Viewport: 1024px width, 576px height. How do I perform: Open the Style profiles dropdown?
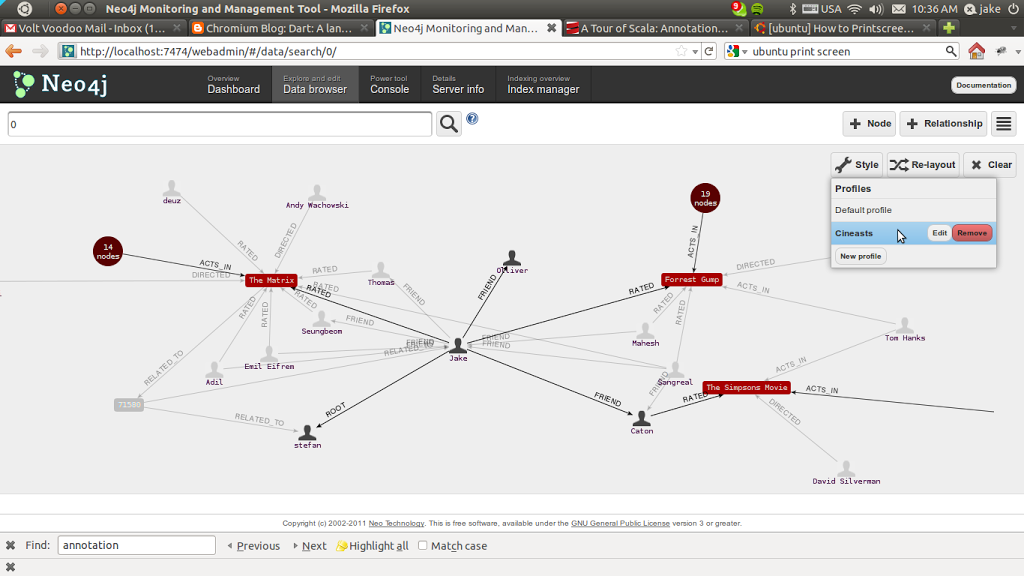pyautogui.click(x=857, y=165)
